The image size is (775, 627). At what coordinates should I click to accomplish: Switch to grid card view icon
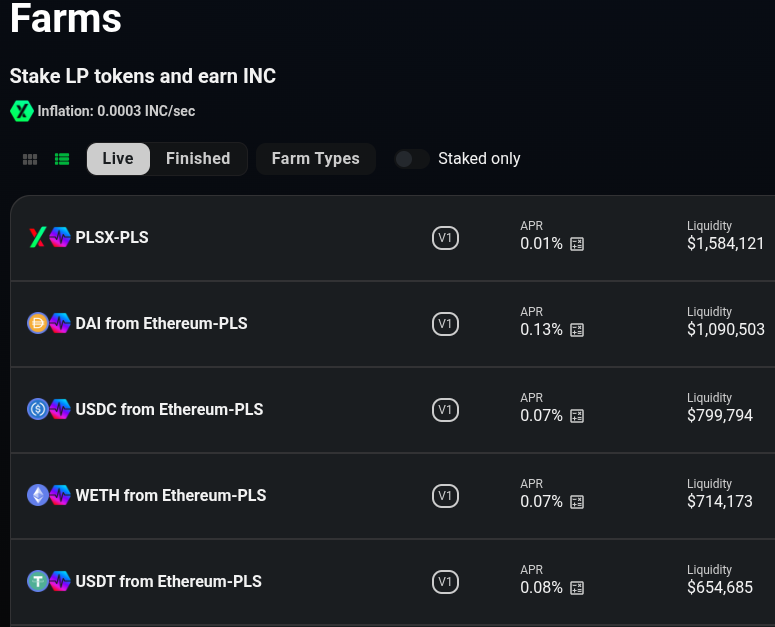(30, 159)
